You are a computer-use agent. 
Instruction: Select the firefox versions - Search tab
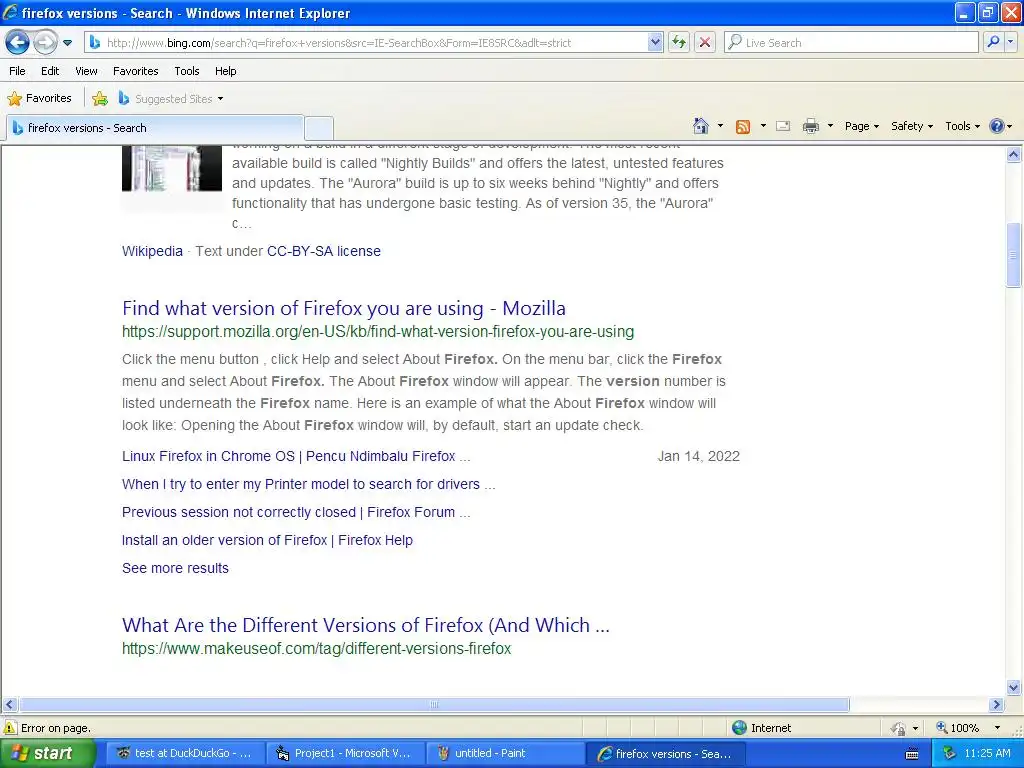pos(154,128)
